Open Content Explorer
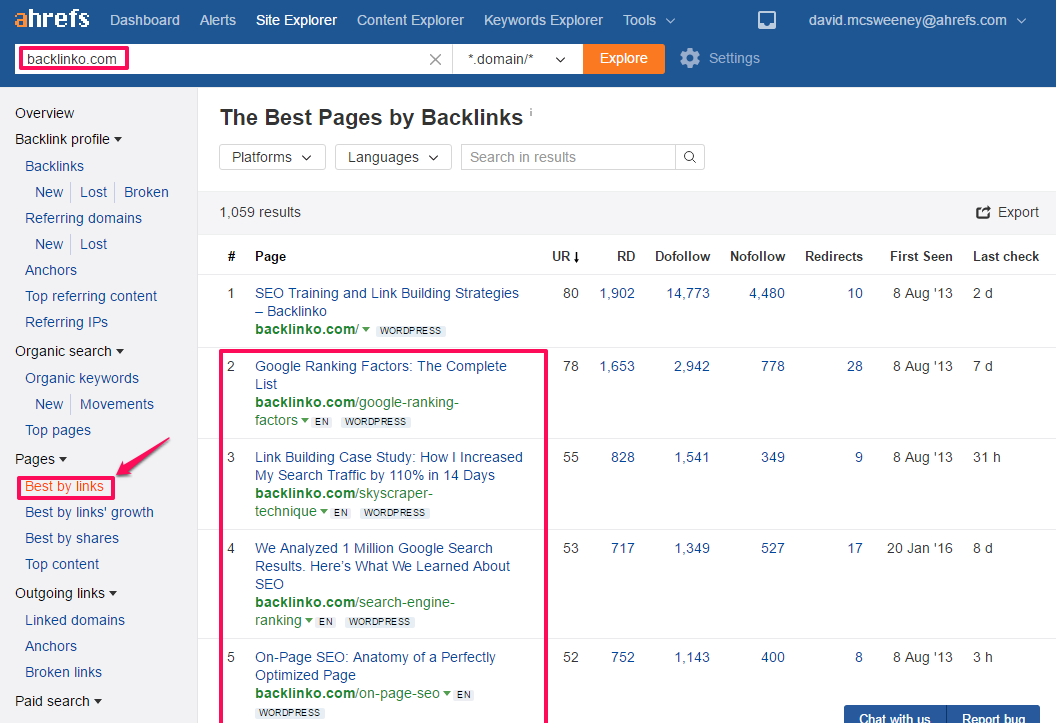 [410, 20]
